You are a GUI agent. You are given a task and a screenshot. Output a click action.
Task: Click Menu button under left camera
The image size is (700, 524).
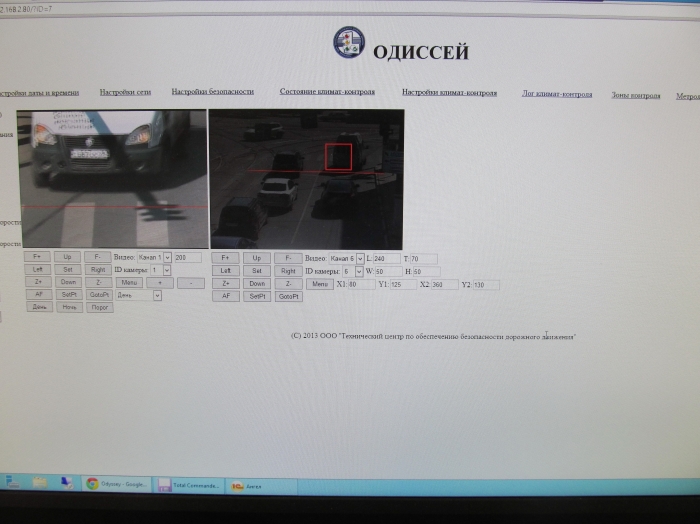tap(129, 282)
